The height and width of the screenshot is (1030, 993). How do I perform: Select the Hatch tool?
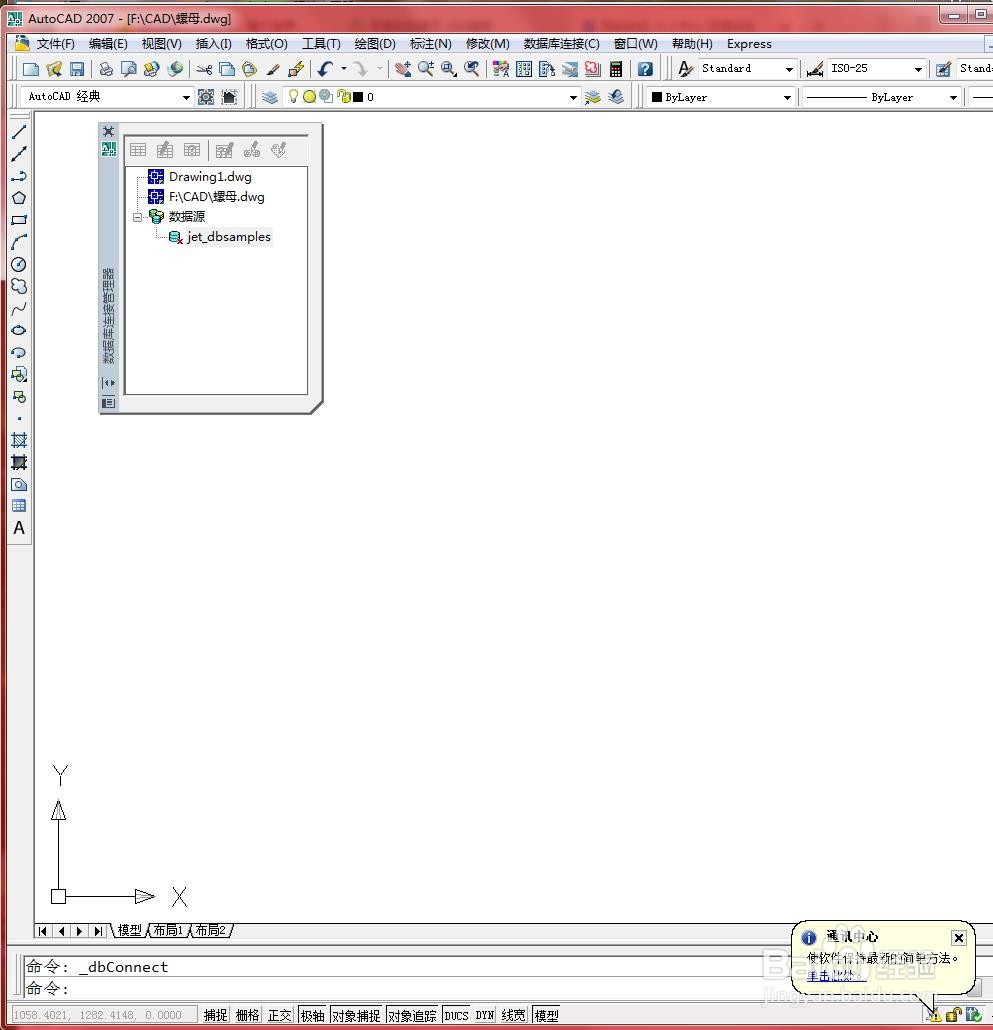[19, 440]
